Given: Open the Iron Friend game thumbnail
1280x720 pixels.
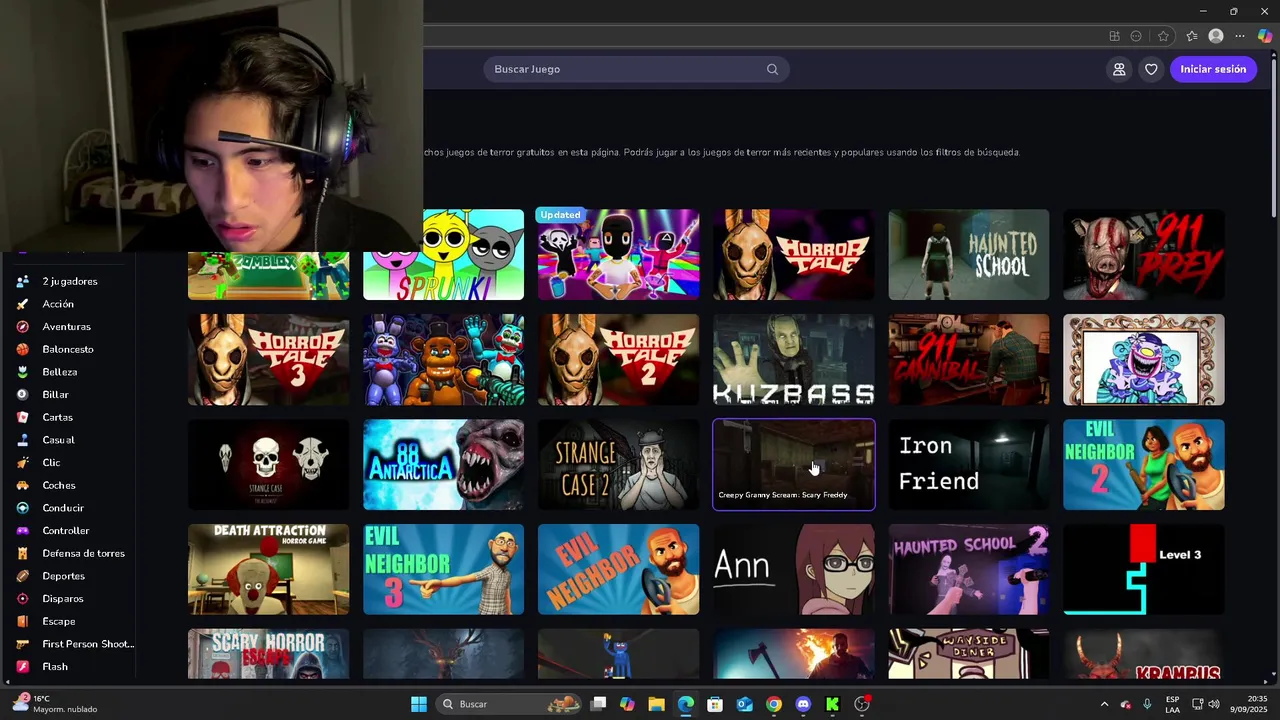Looking at the screenshot, I should pyautogui.click(x=968, y=464).
